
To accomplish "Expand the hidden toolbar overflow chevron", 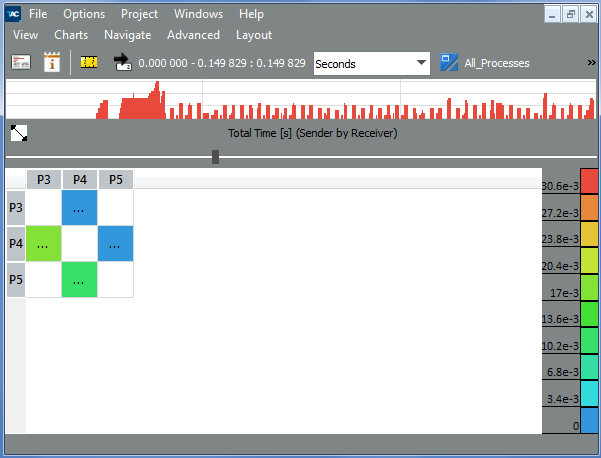I will tap(591, 62).
